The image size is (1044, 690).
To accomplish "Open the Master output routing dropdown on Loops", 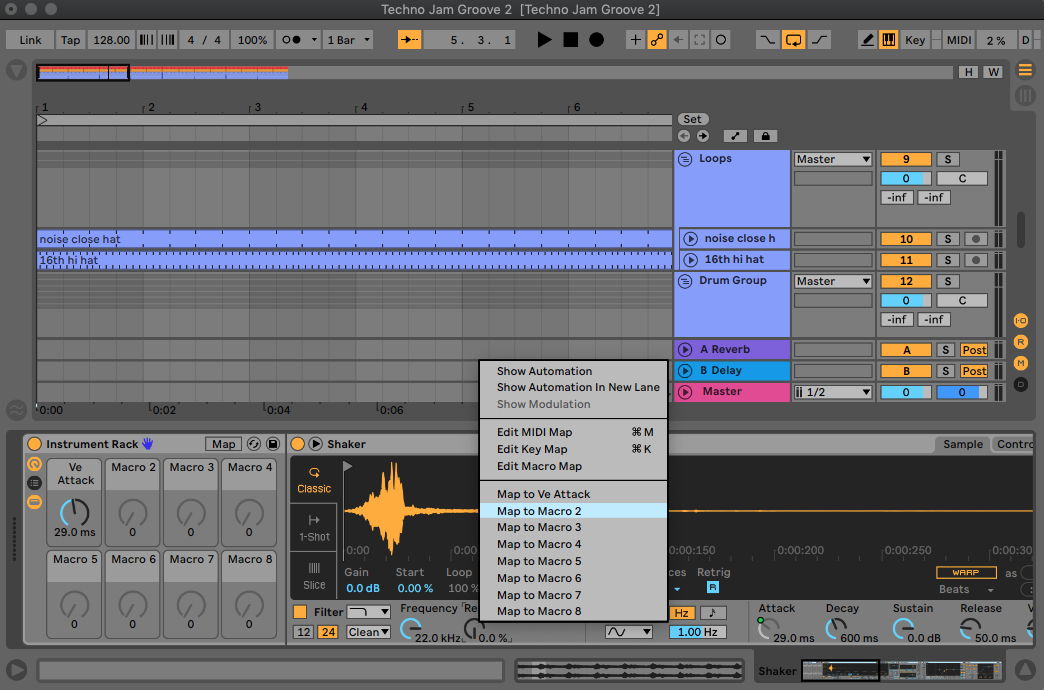I will (x=832, y=158).
